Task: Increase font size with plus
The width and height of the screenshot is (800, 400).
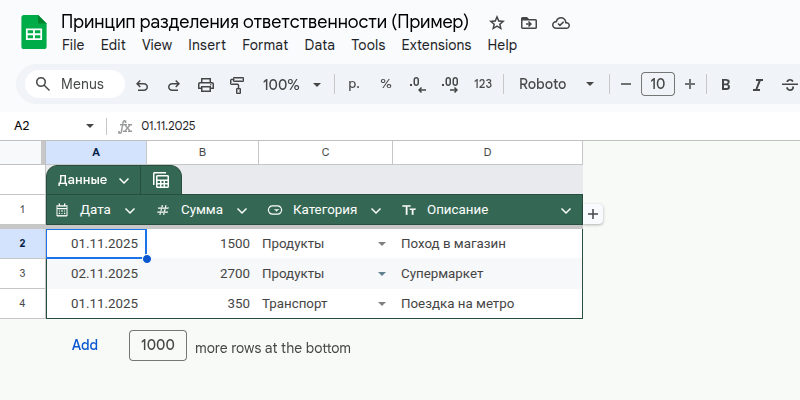Action: tap(690, 84)
